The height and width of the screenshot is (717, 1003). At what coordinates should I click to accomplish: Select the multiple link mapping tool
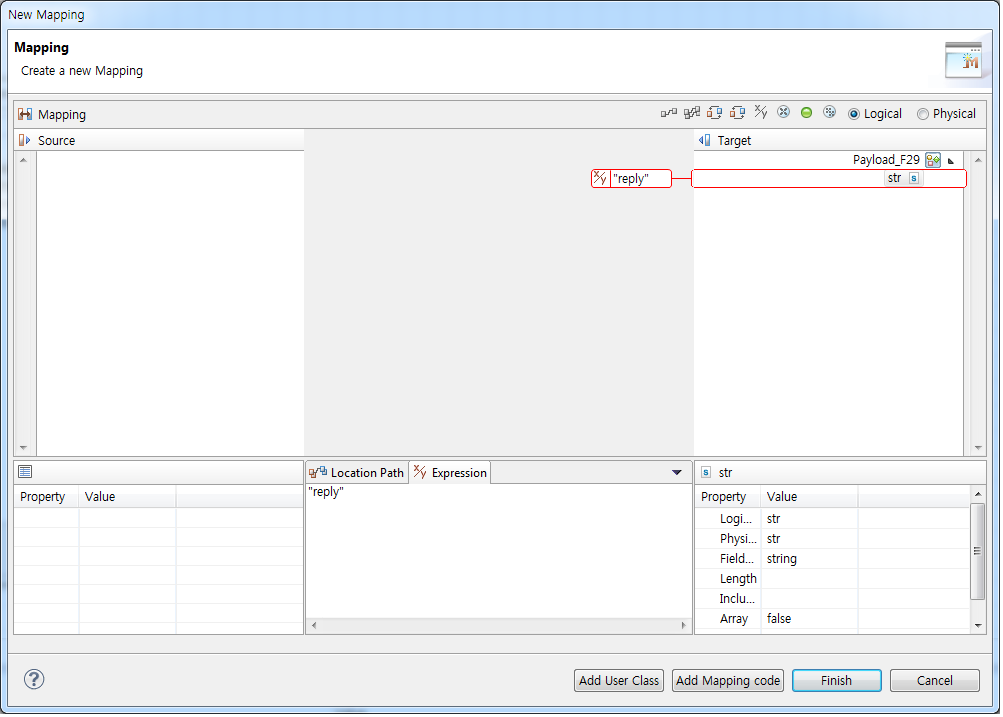coord(690,112)
